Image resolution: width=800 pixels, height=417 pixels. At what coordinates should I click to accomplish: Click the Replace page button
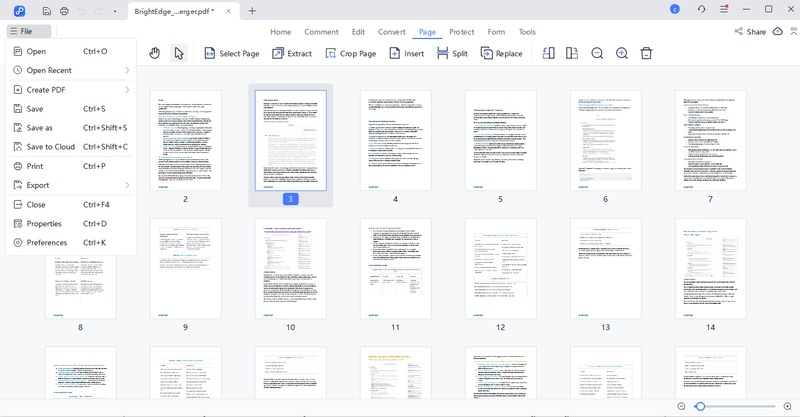click(502, 54)
